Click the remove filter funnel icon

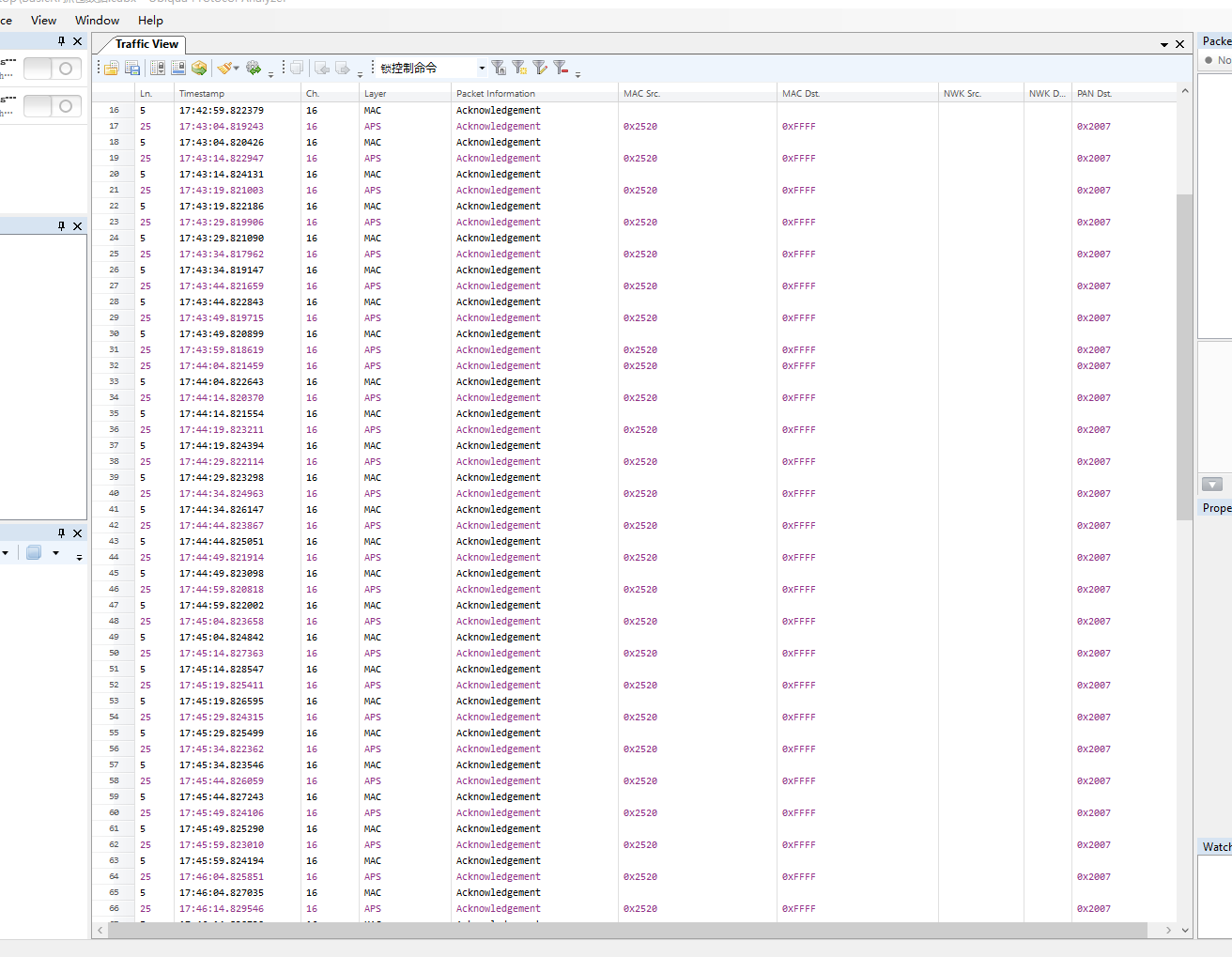561,68
